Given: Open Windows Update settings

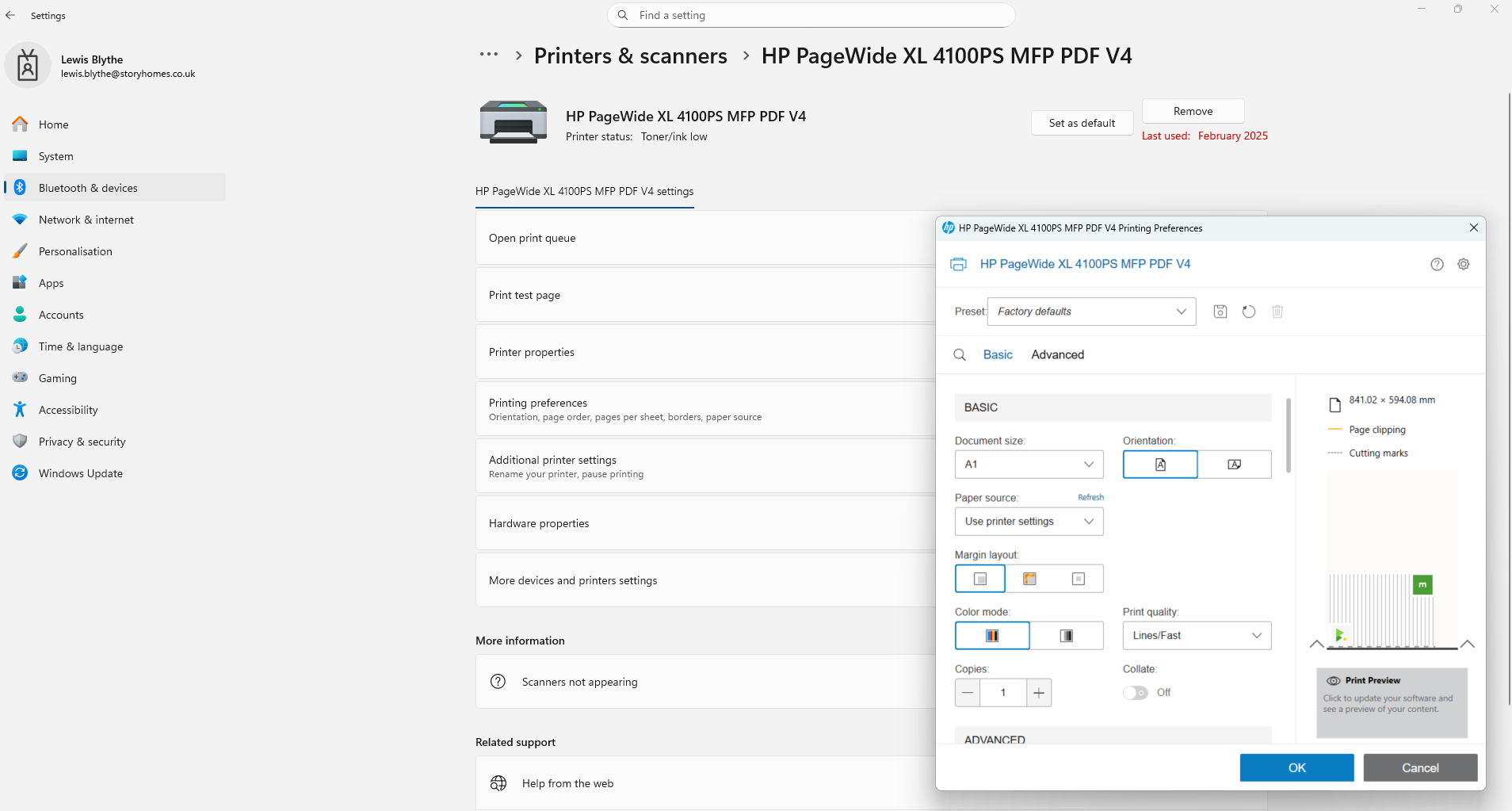Looking at the screenshot, I should 115,473.
